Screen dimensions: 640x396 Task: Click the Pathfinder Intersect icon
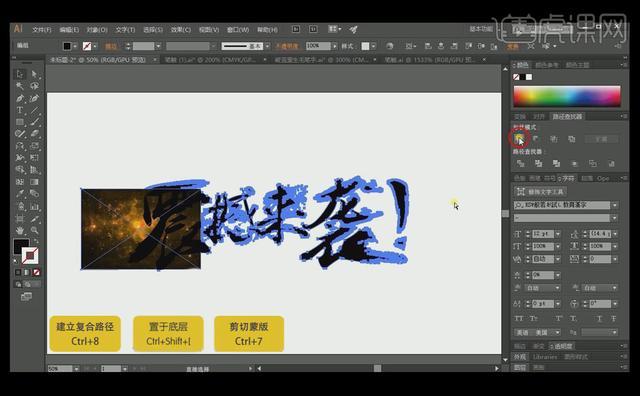coord(554,139)
